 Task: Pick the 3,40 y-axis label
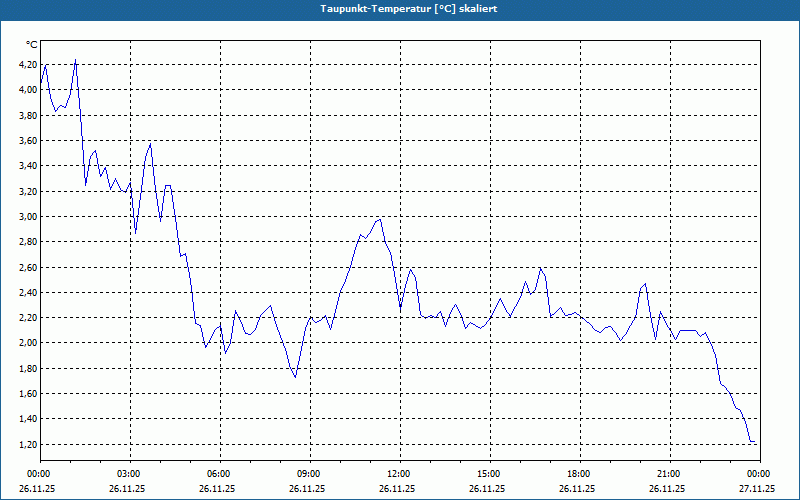[29, 166]
